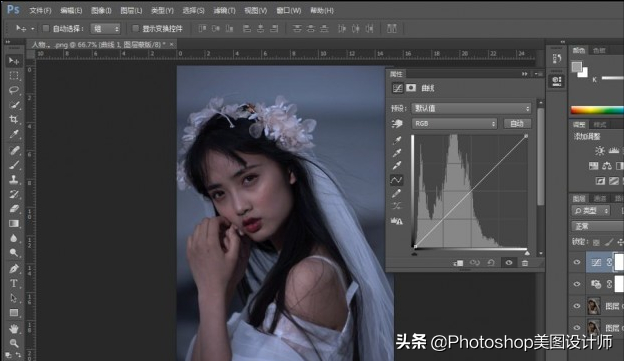Click the curves on-image adjustment hand tool
Image resolution: width=624 pixels, height=361 pixels.
tap(397, 124)
